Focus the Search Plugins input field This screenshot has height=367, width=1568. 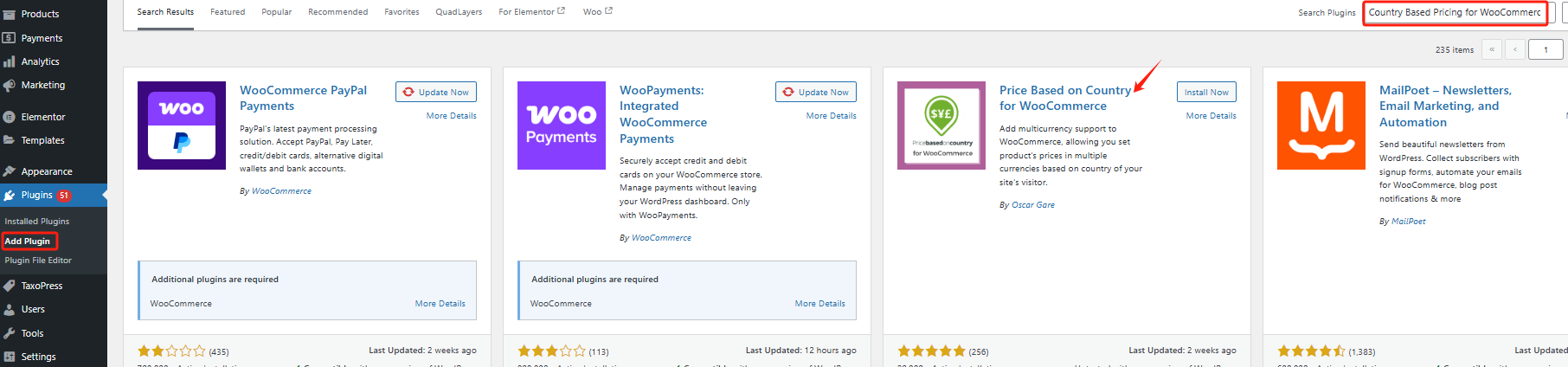1455,12
